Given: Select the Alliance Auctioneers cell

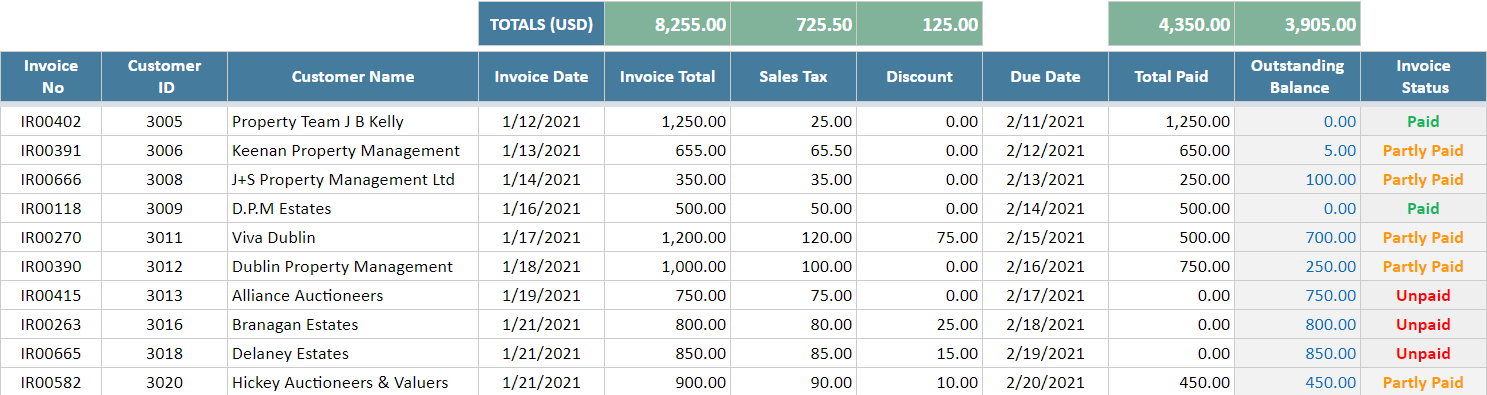Looking at the screenshot, I should 353,296.
